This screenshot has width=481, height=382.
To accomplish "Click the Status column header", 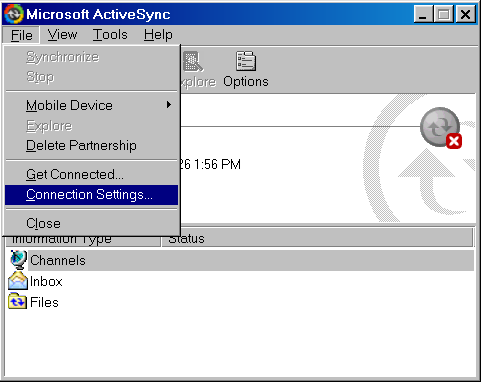I will (317, 238).
